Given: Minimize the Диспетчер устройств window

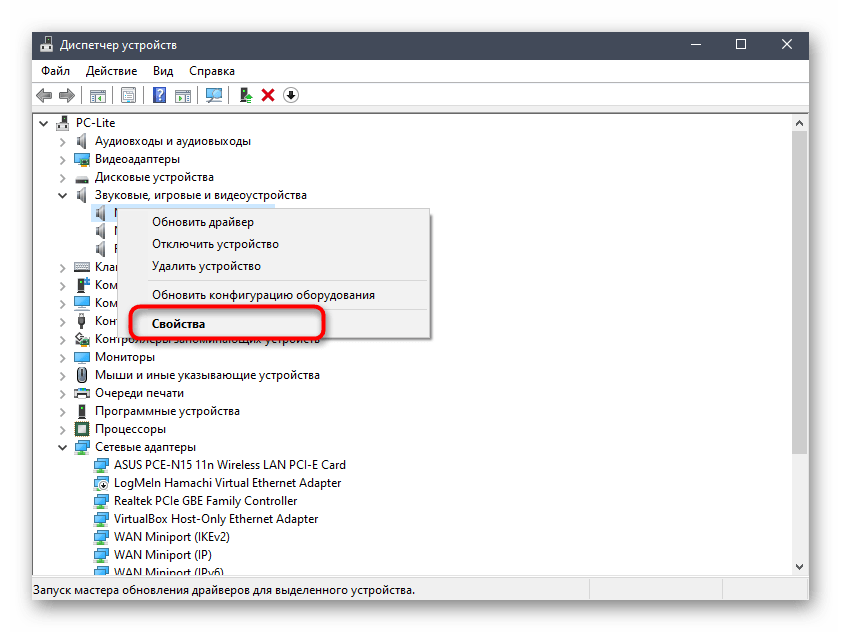Looking at the screenshot, I should click(696, 45).
